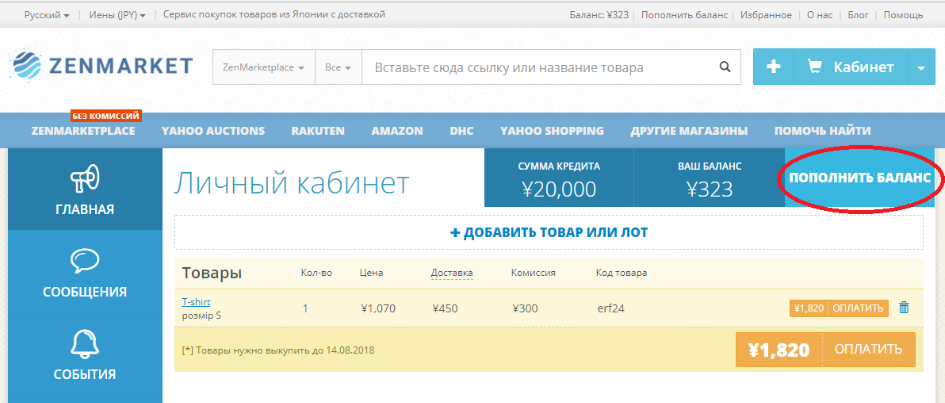Viewport: 945px width, 403px height.
Task: Pay ¥1,820 for the T-shirt row
Action: pyautogui.click(x=839, y=308)
